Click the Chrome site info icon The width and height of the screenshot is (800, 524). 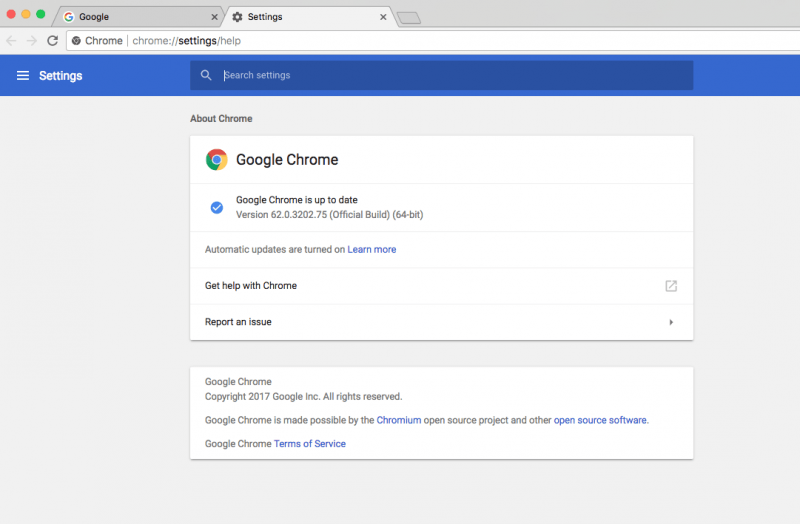coord(76,41)
